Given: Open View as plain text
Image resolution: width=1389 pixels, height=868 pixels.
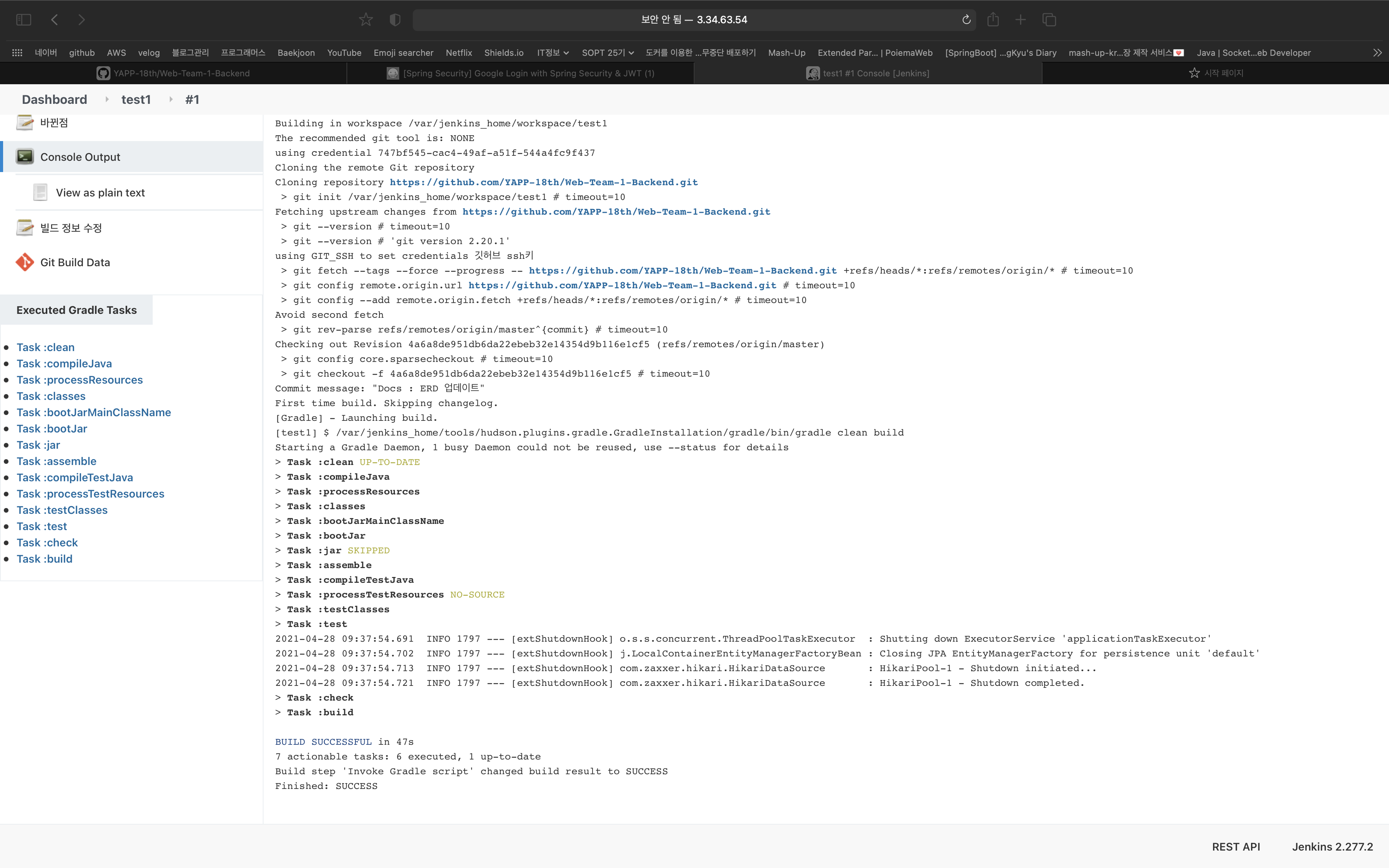Looking at the screenshot, I should (100, 192).
